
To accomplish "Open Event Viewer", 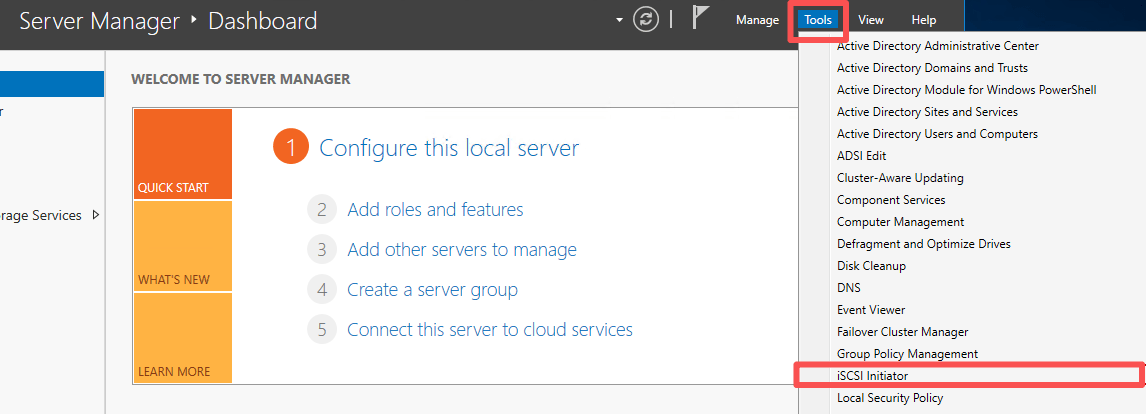I will tap(870, 309).
